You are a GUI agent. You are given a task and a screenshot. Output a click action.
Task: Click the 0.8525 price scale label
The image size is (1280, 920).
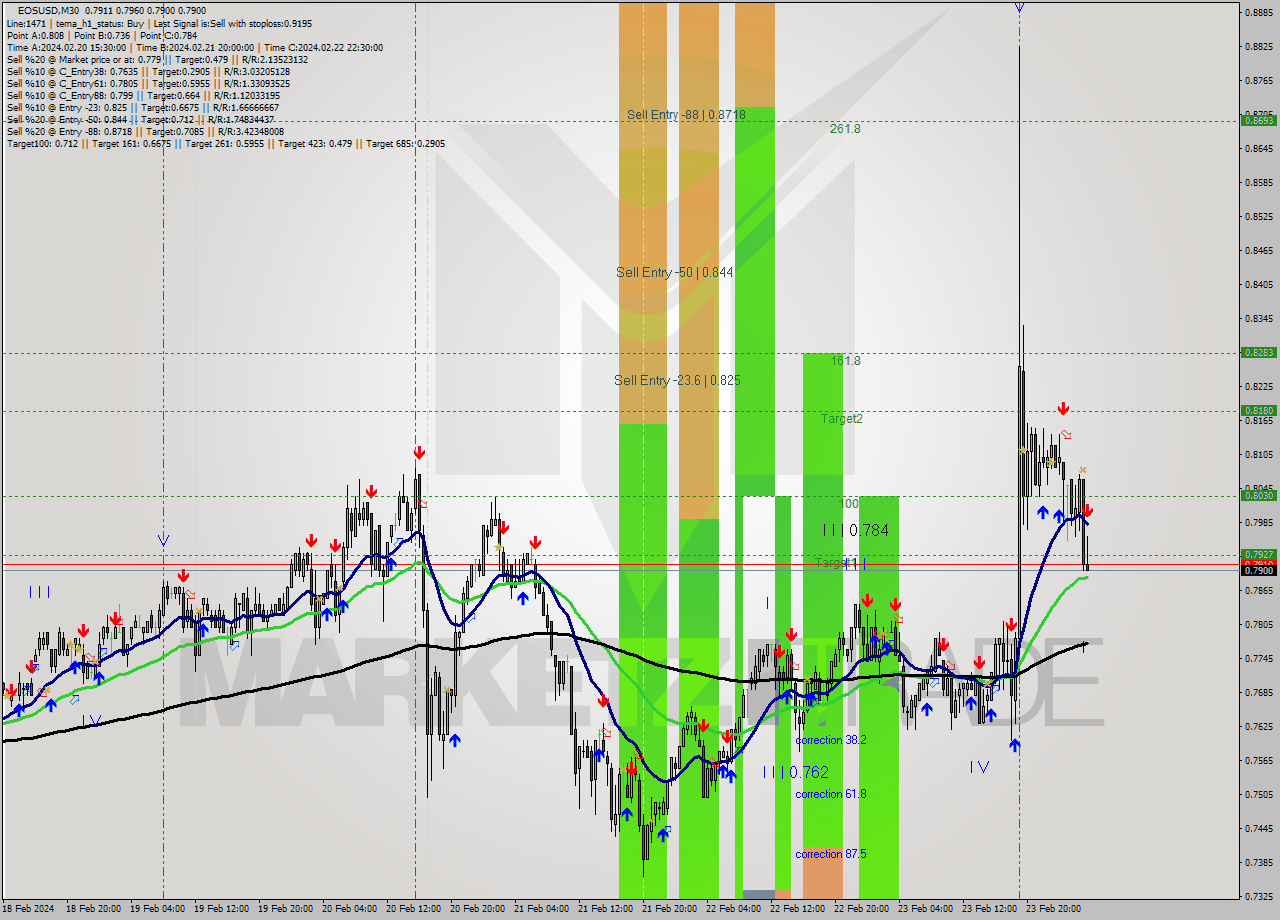[1259, 217]
